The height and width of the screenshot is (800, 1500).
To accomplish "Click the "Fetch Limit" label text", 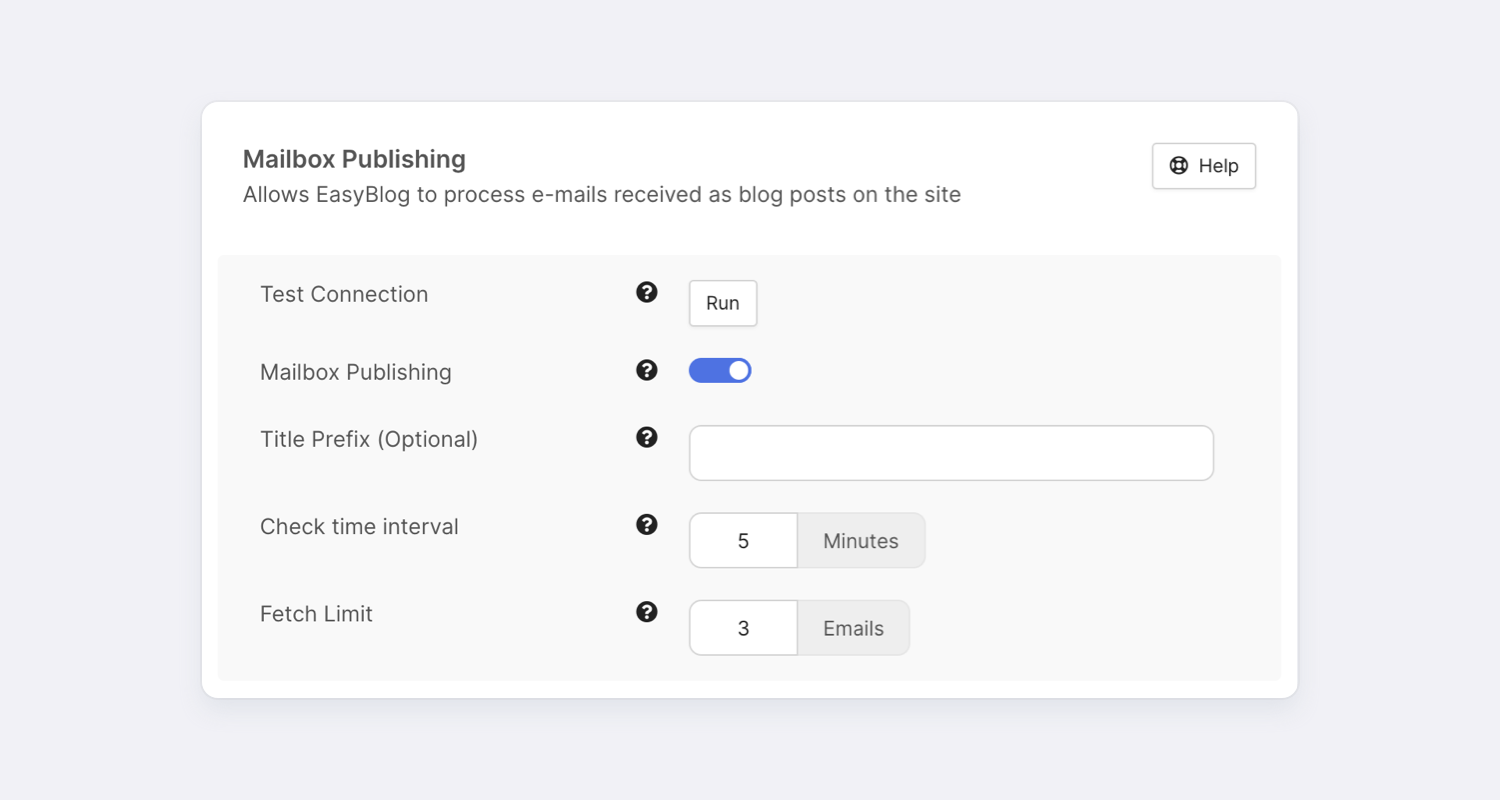I will (x=316, y=614).
